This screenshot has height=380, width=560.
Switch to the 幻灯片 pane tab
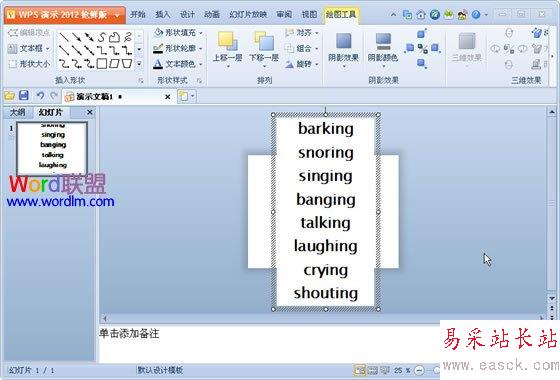click(50, 112)
